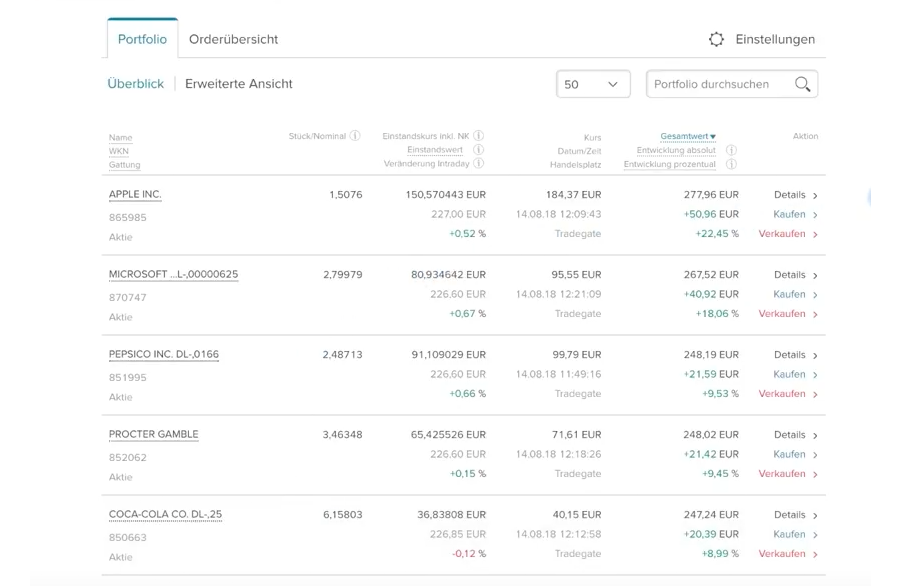Click Apple WKN 865985
Viewport: 900px width, 586px height.
[x=127, y=218]
